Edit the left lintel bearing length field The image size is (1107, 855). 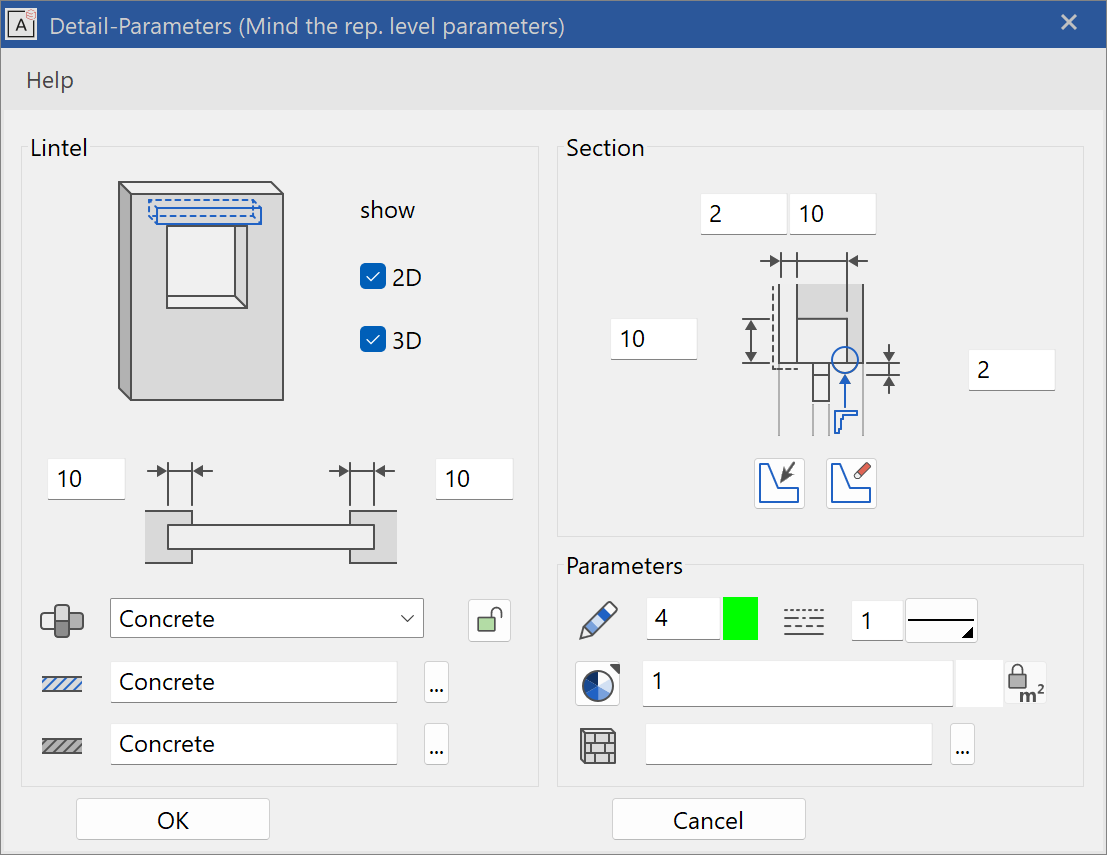pos(86,479)
